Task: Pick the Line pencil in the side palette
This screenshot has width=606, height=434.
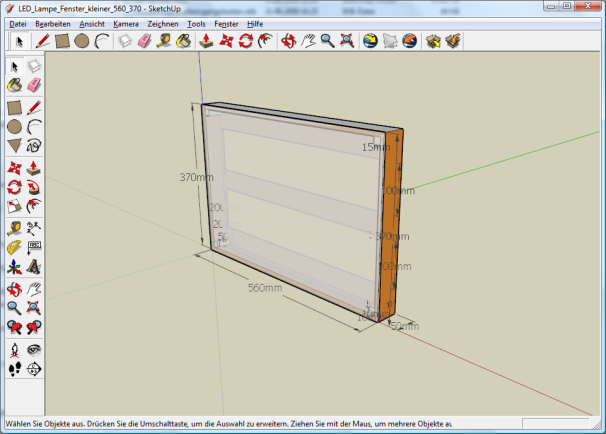Action: coord(34,108)
